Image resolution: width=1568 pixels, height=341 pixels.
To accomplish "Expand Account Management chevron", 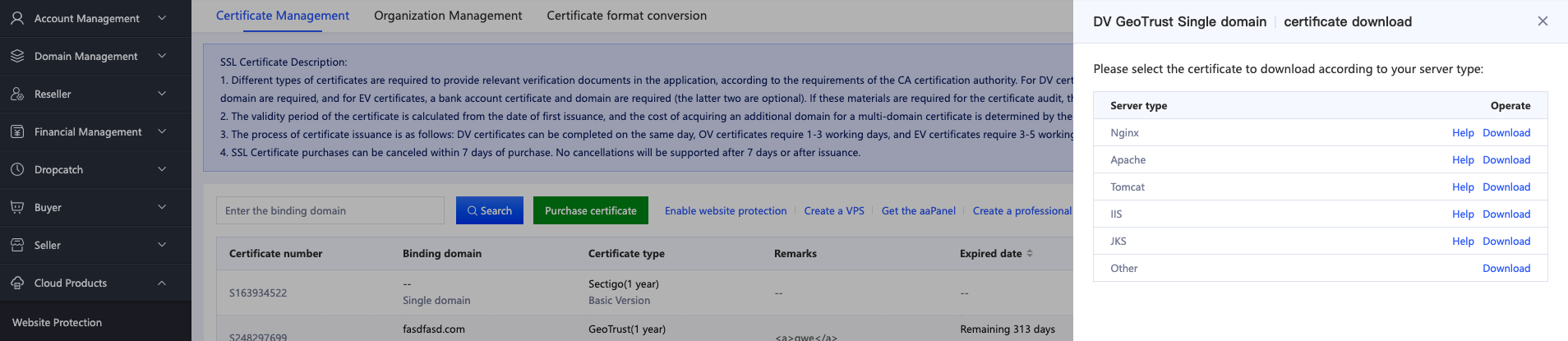I will (x=162, y=18).
